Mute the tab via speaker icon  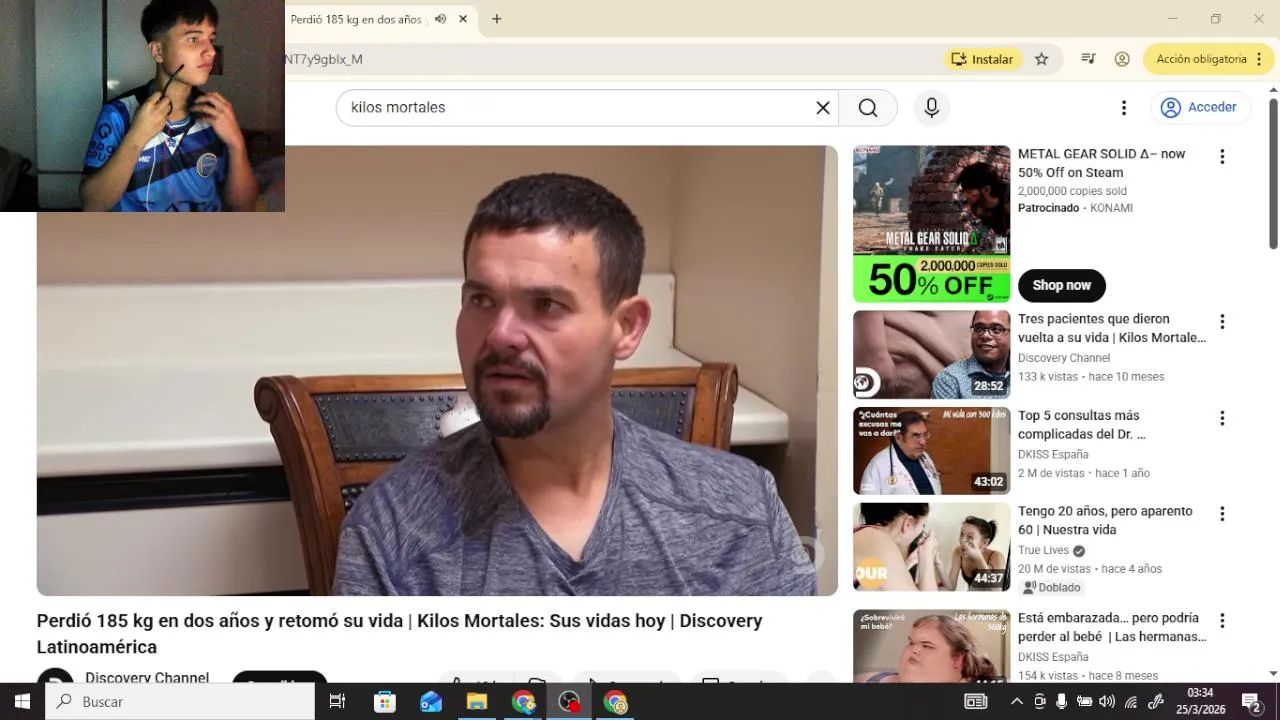[440, 19]
